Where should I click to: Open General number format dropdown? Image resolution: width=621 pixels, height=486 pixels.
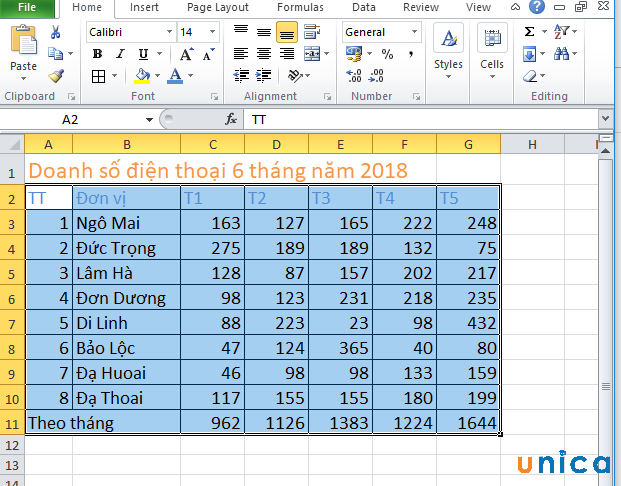[x=414, y=32]
